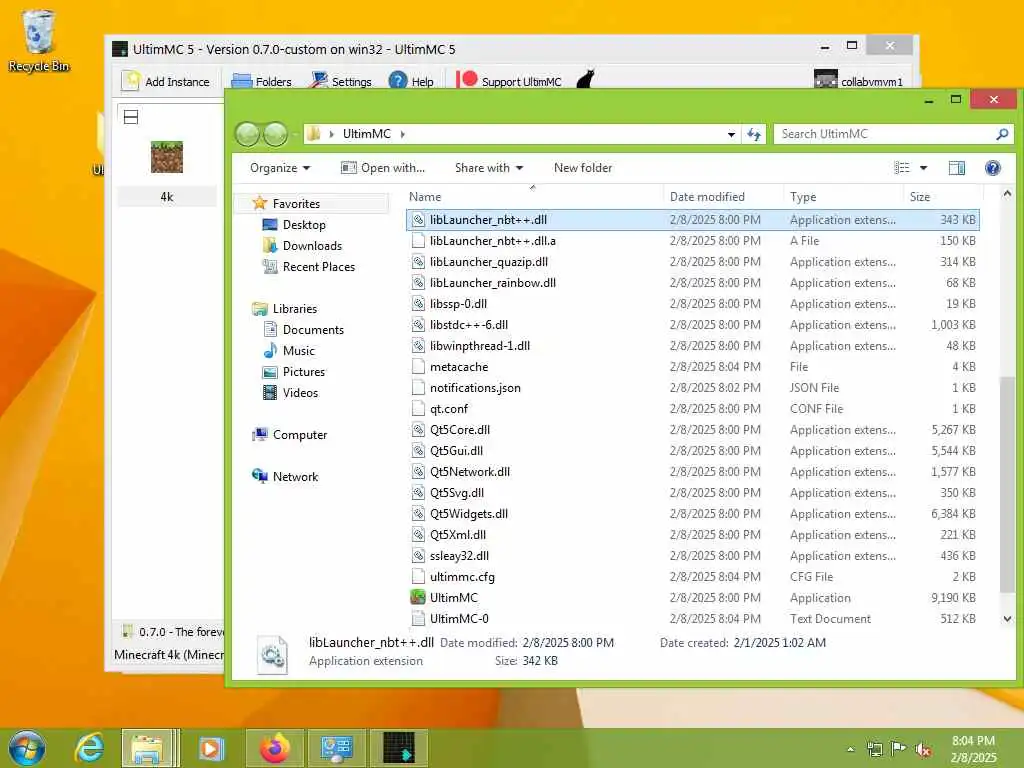Select UltimMC-0 text document
Screen dimensions: 1024x768
692,618
